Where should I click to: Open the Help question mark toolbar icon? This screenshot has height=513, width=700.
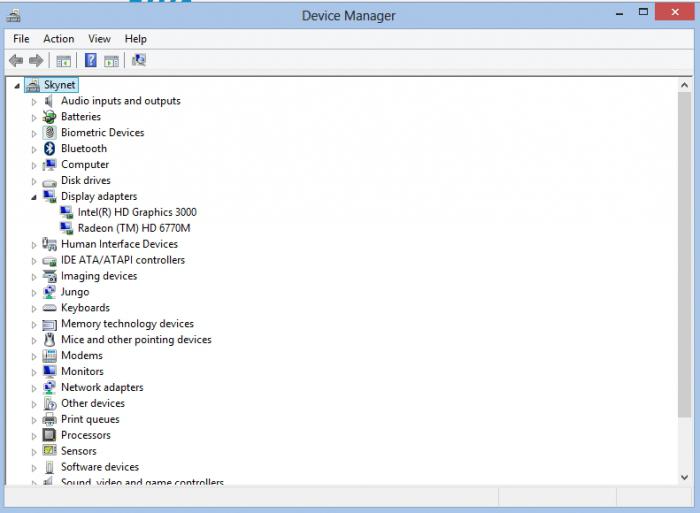91,60
